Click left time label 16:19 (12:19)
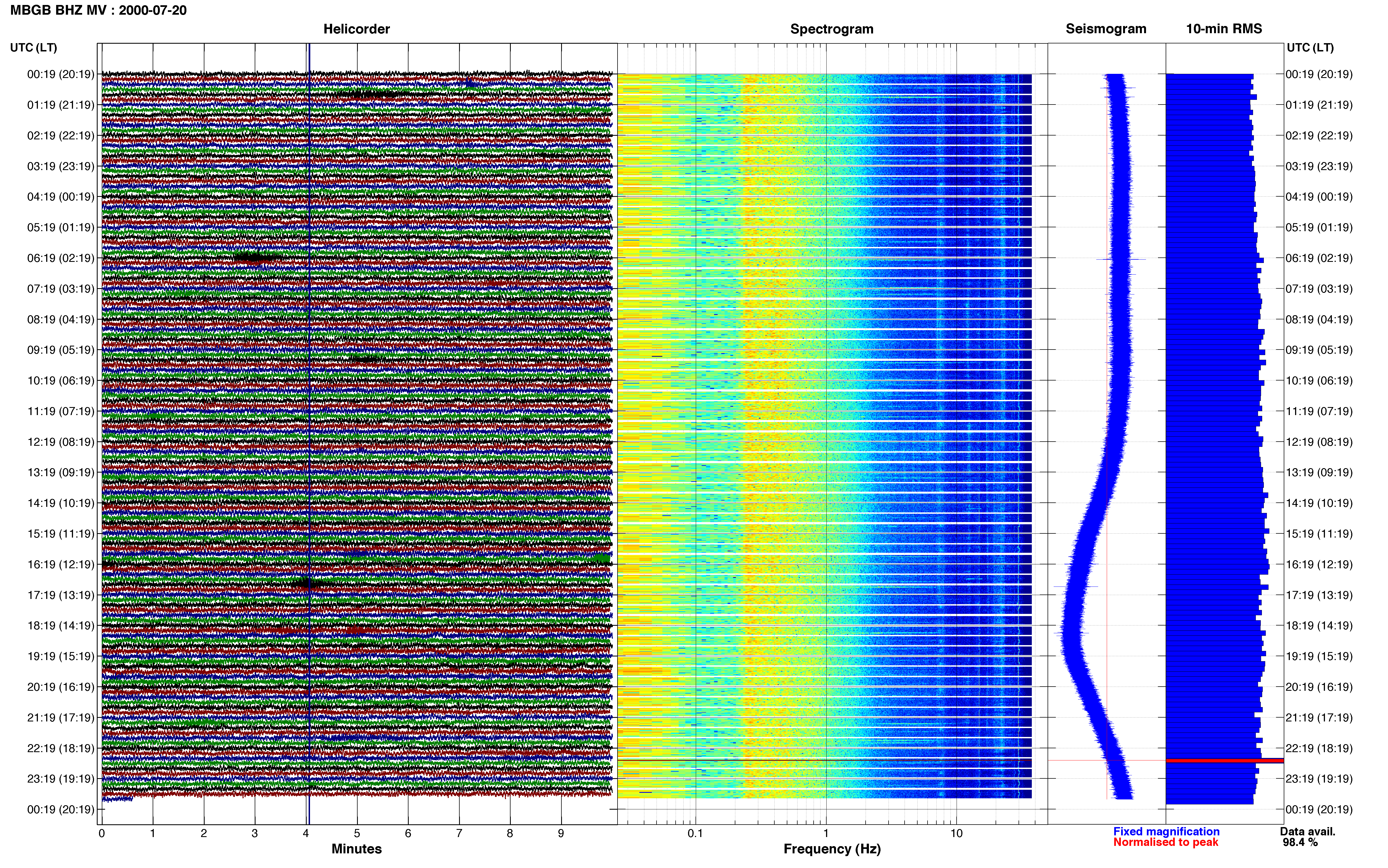 pos(60,564)
